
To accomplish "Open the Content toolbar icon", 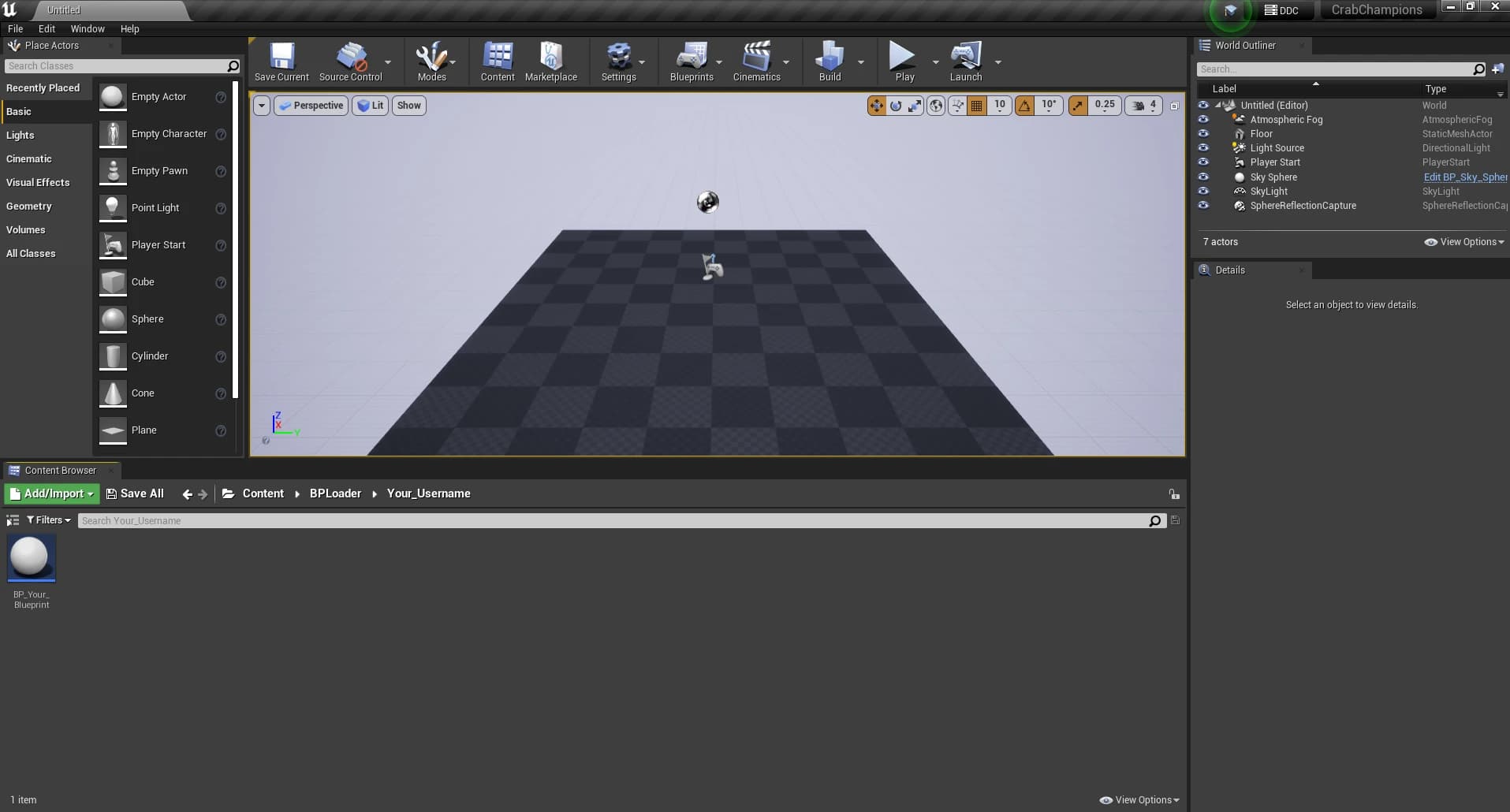I will 498,61.
